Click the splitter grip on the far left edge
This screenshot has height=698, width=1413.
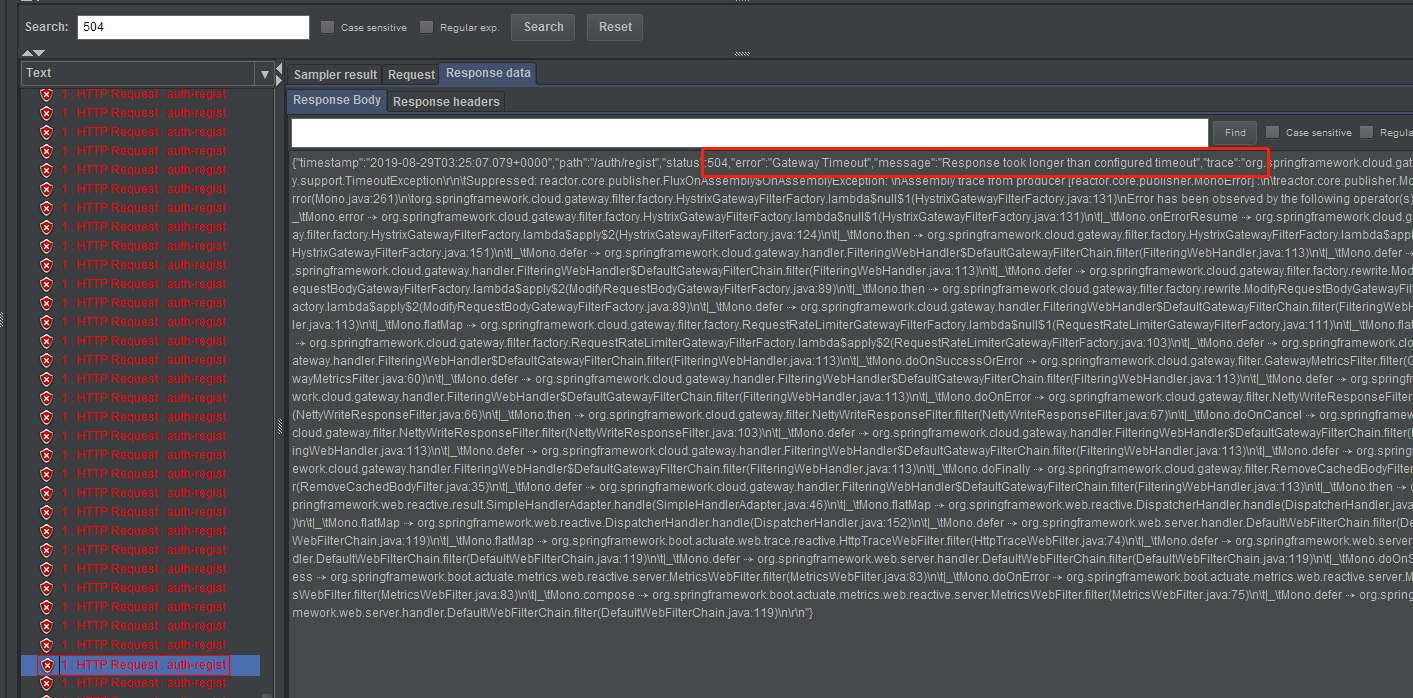(x=3, y=318)
